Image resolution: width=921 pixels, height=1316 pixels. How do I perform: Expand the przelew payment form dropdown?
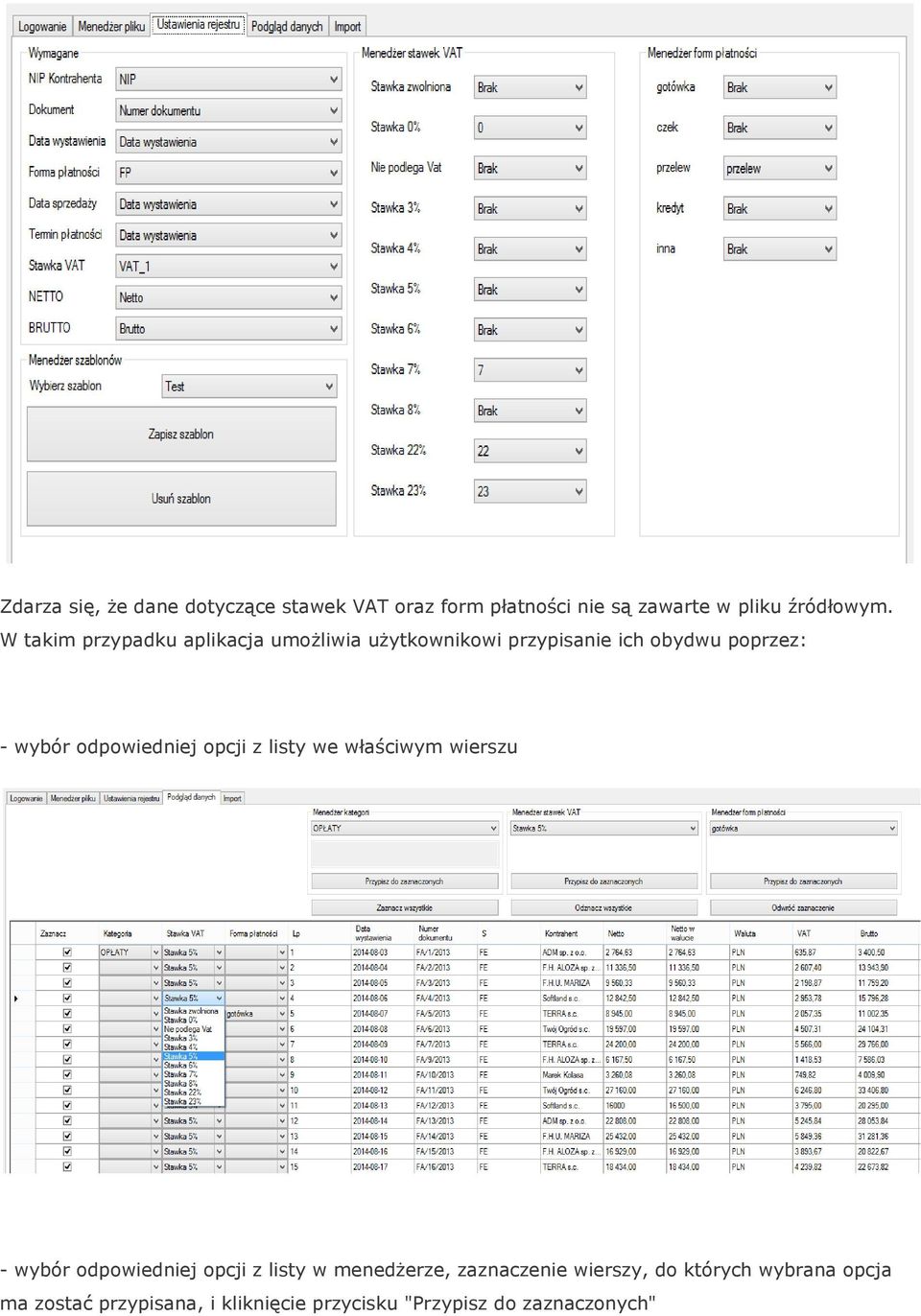(780, 168)
